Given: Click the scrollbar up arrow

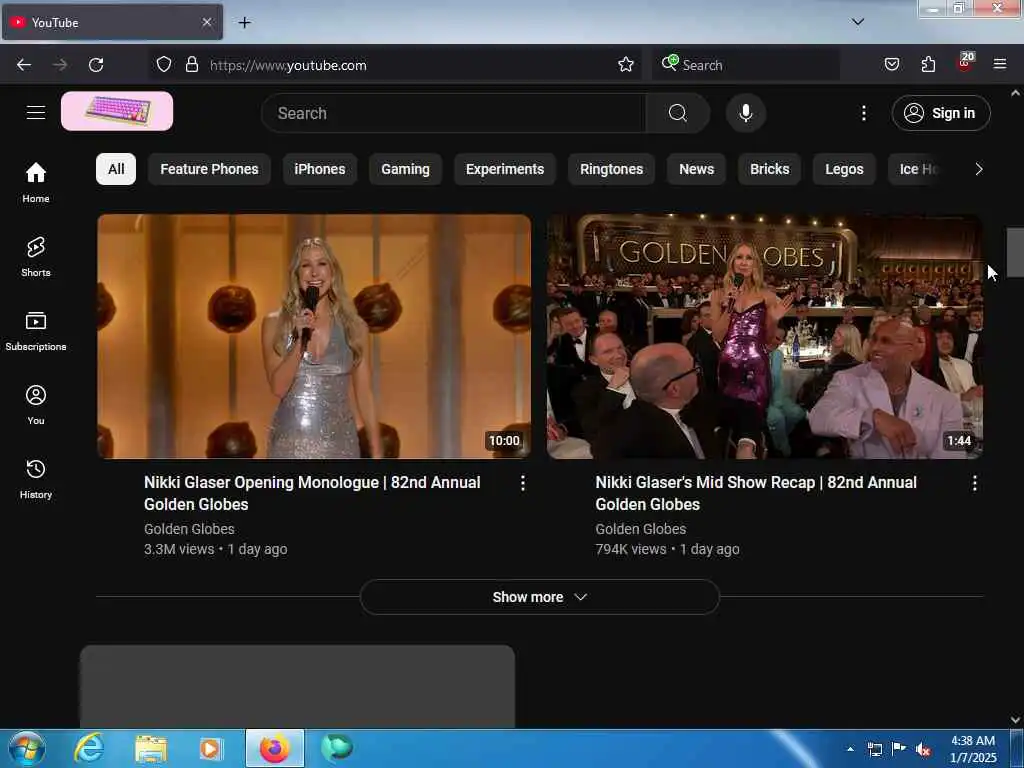Looking at the screenshot, I should pos(1015,93).
